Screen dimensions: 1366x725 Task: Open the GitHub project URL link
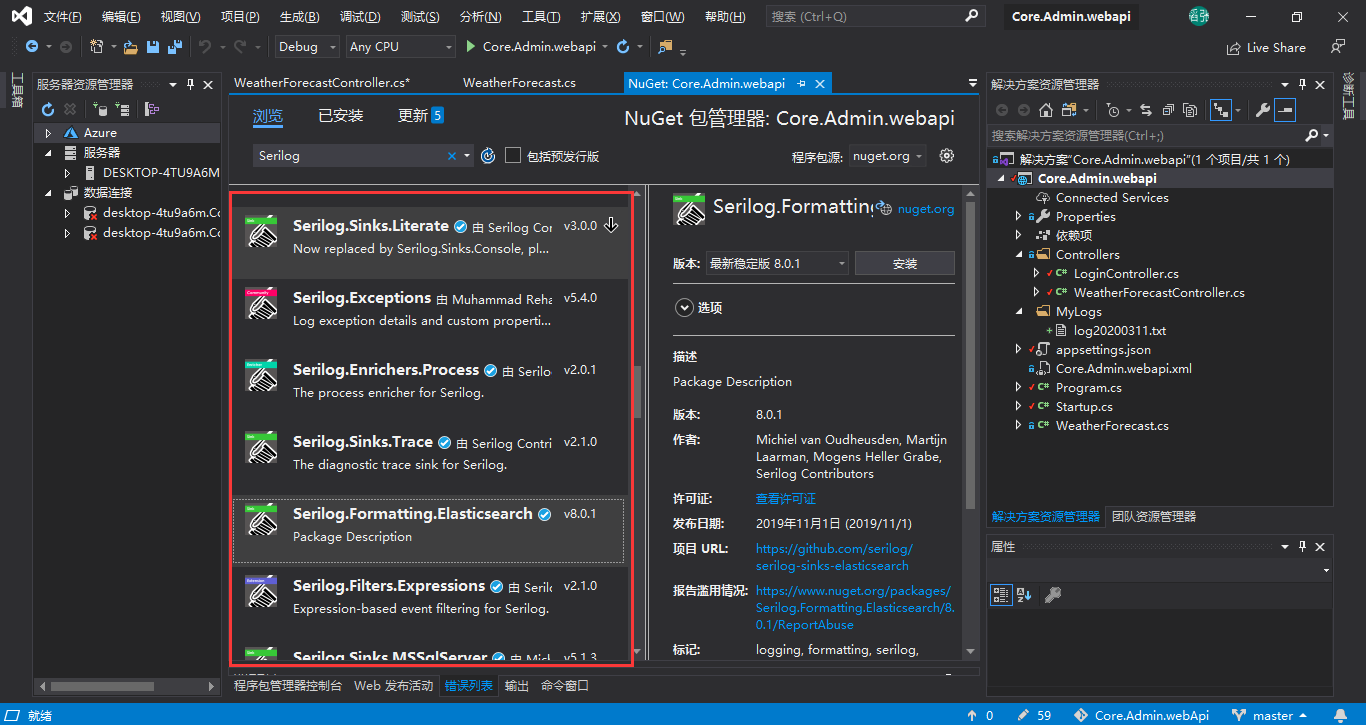[x=834, y=557]
